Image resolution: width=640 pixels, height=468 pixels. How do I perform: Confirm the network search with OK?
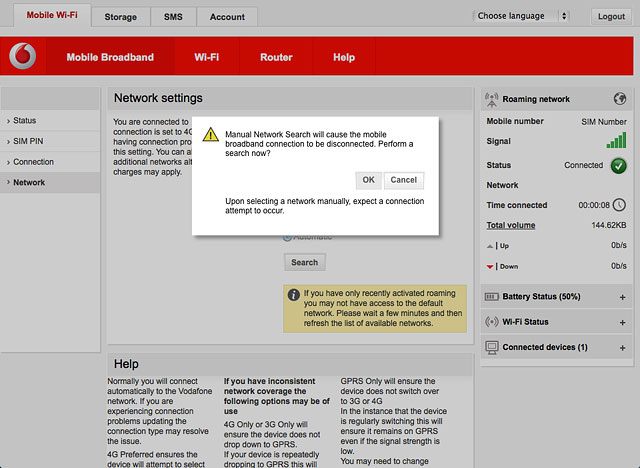368,180
